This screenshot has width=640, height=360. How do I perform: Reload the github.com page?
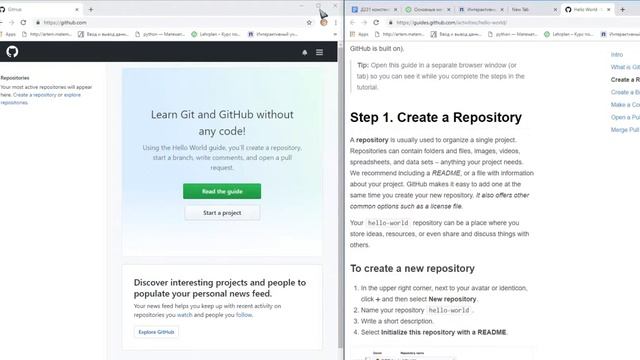[x=23, y=22]
